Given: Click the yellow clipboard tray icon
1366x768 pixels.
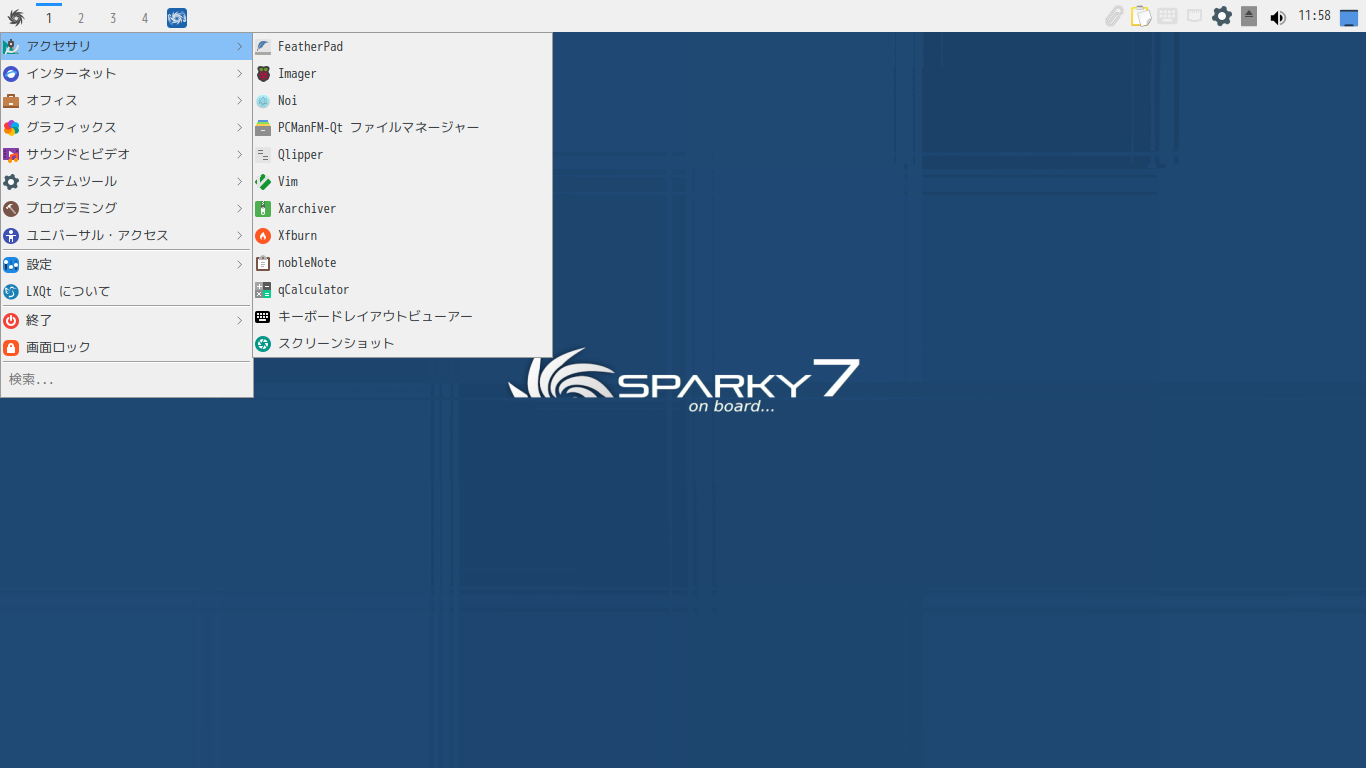Looking at the screenshot, I should pos(1141,16).
